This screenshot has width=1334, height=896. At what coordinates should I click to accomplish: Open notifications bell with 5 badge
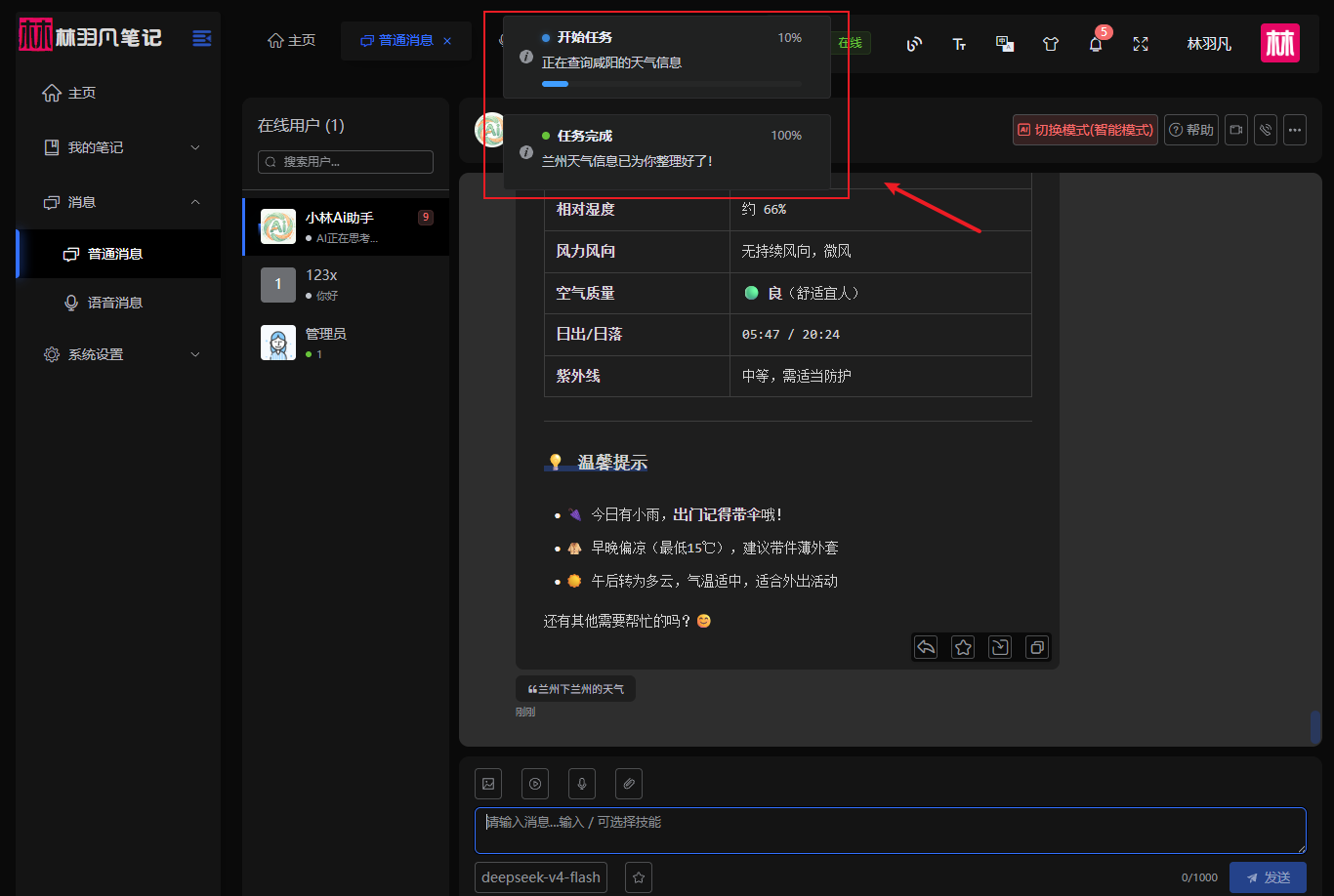(1096, 42)
